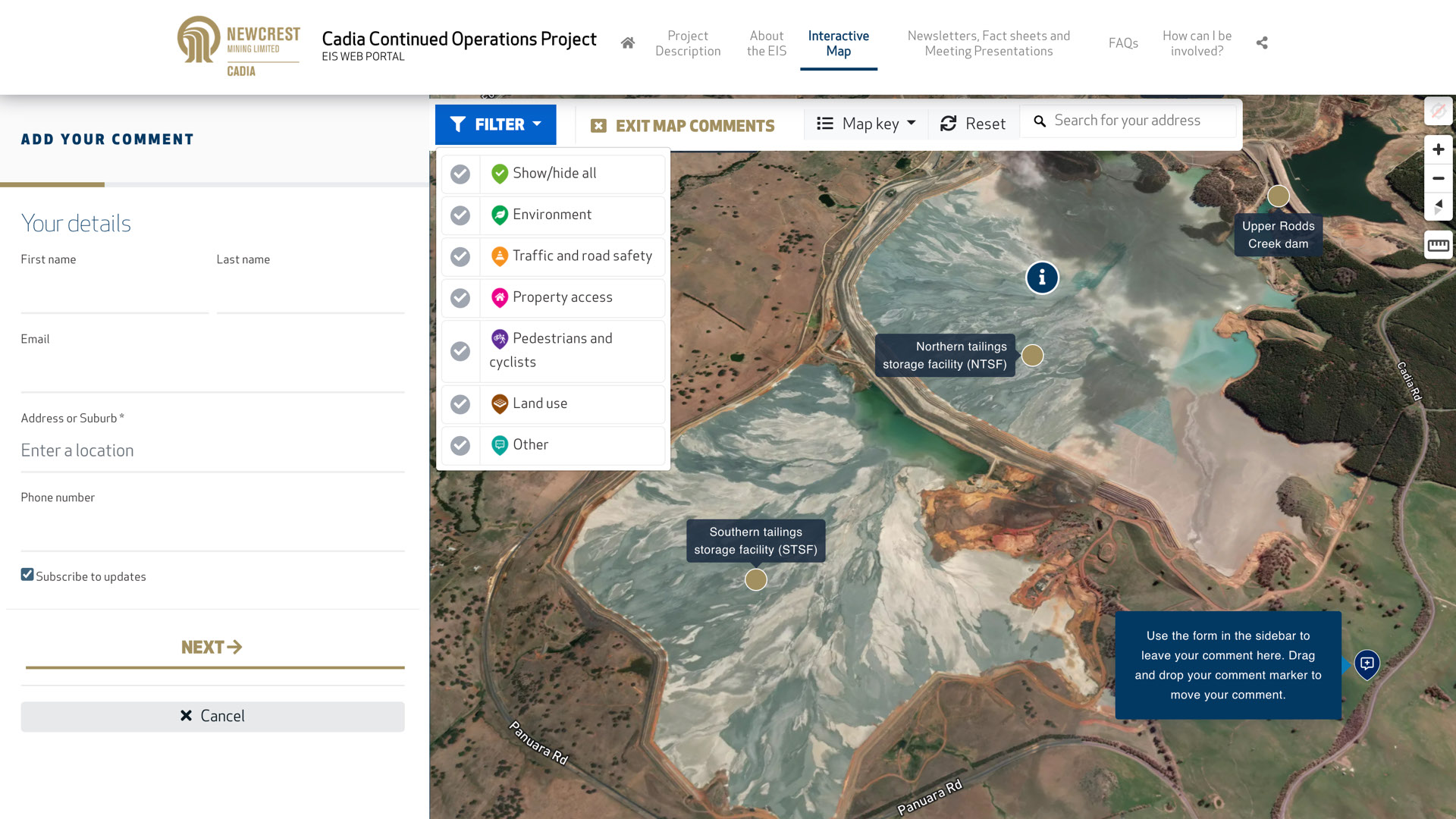Click the comment marker pin on map

1367,664
